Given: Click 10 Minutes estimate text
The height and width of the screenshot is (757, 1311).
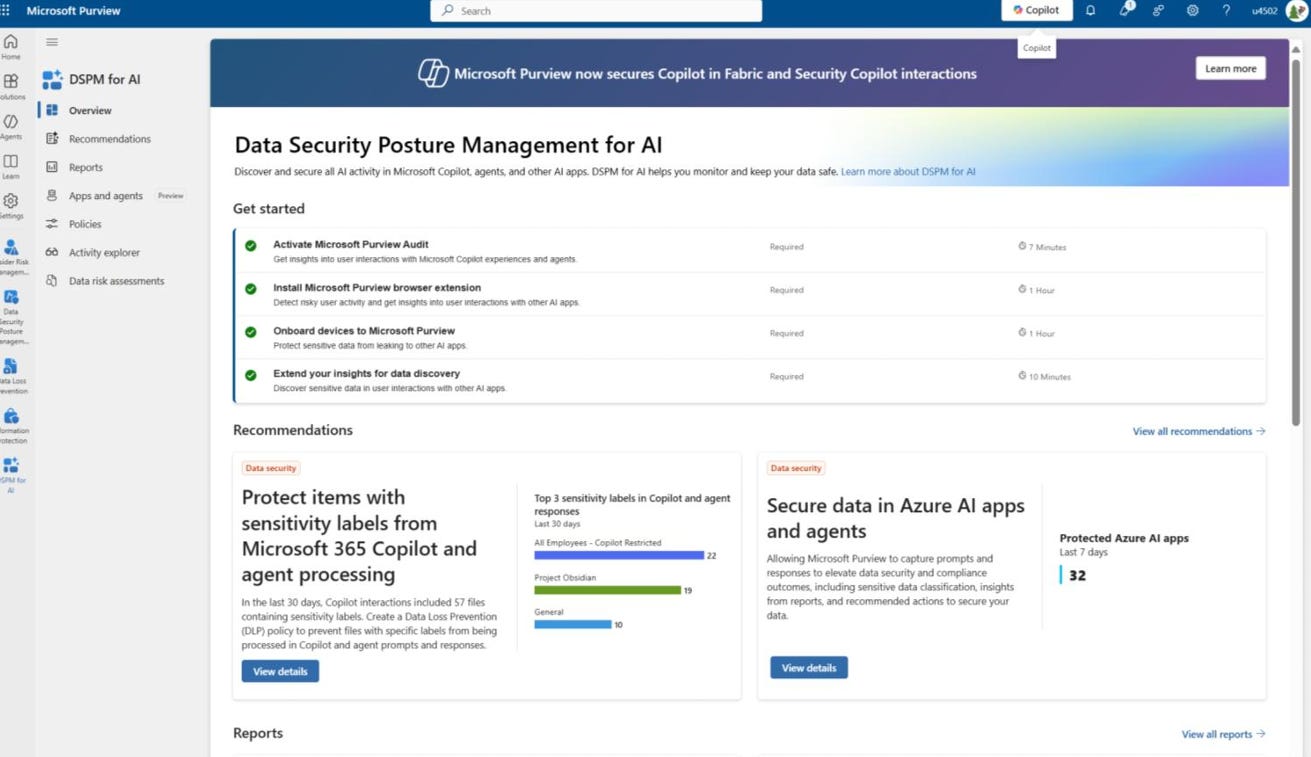Looking at the screenshot, I should point(1050,377).
